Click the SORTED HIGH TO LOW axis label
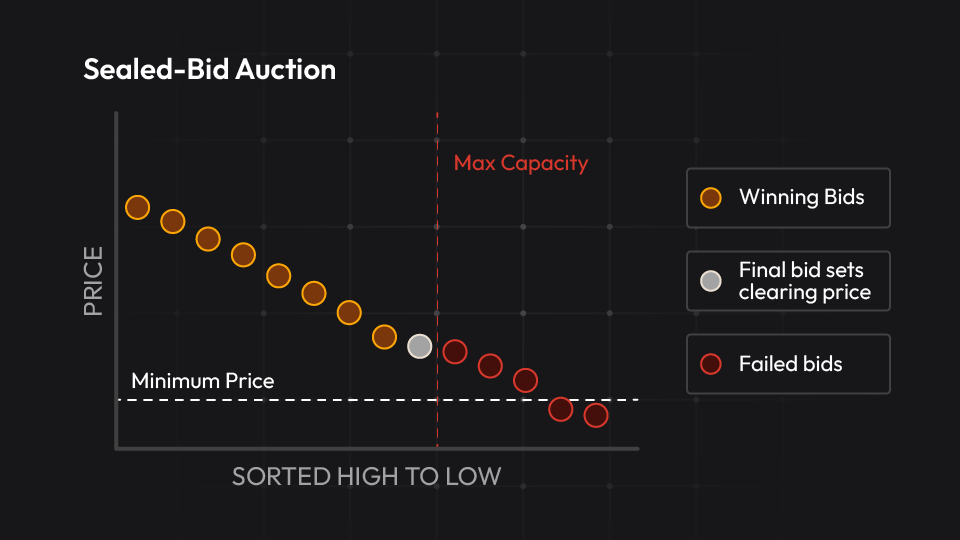Viewport: 960px width, 540px height. click(366, 476)
